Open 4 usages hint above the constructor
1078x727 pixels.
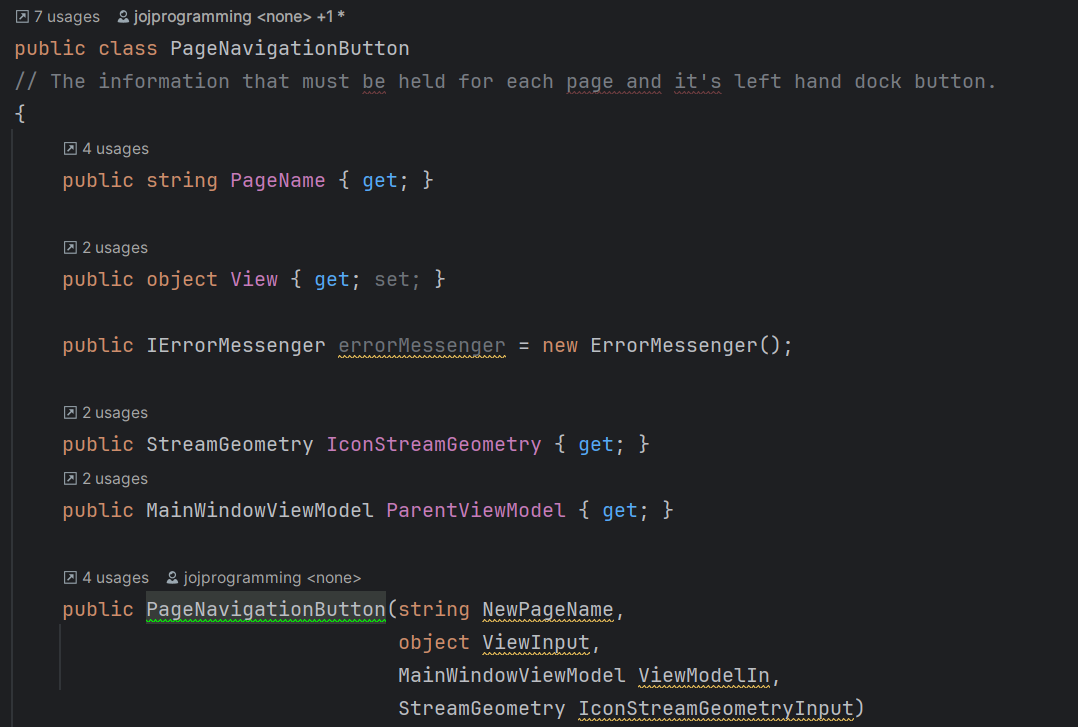tap(116, 578)
